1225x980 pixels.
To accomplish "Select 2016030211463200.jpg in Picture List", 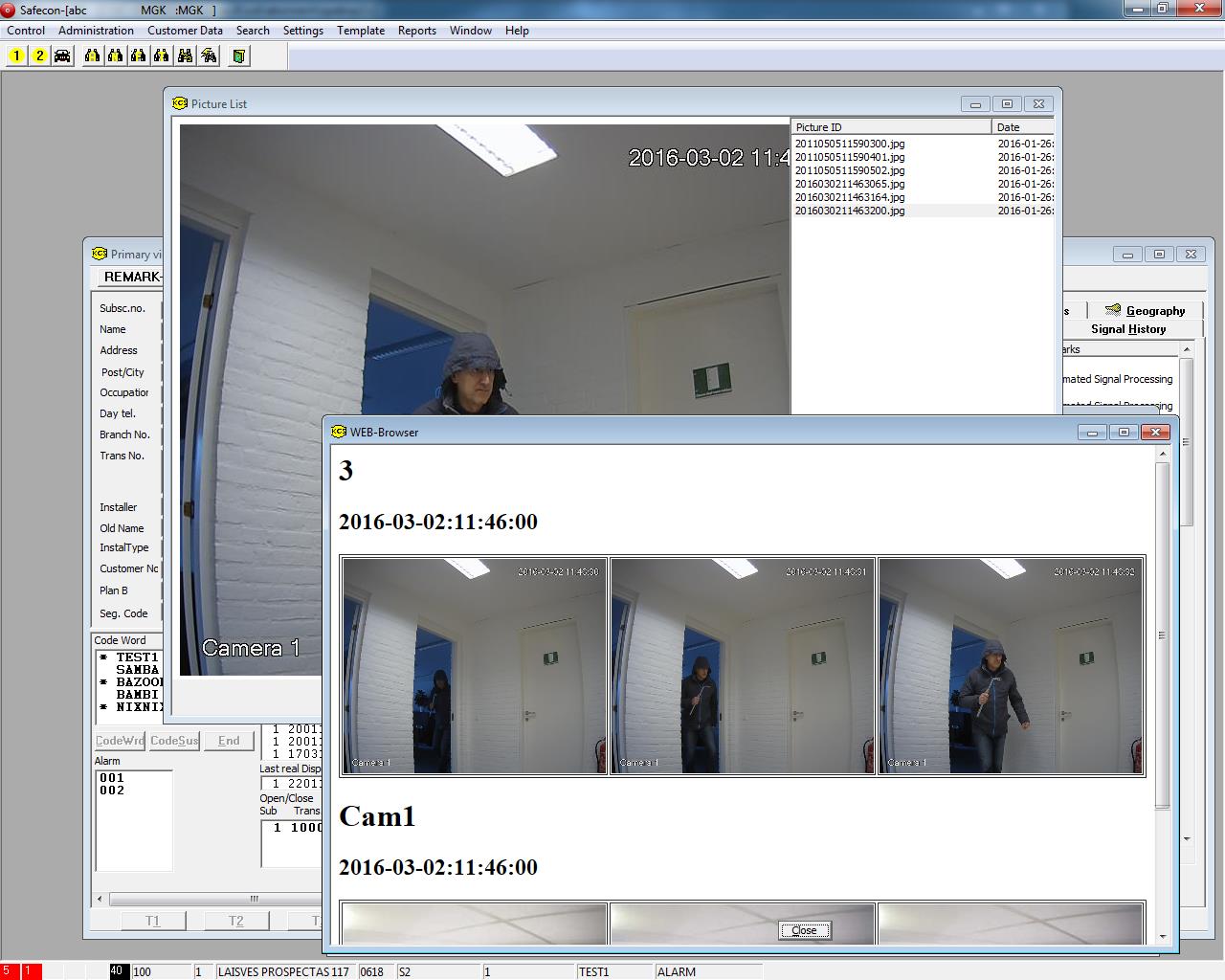I will tap(850, 211).
